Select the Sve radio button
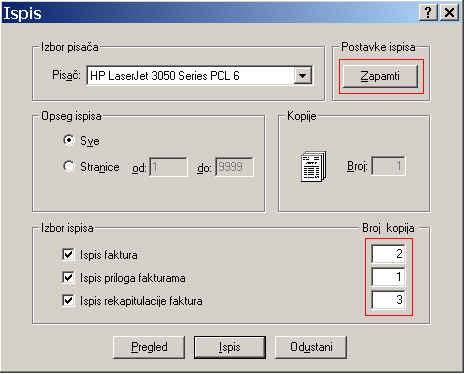 click(x=68, y=140)
